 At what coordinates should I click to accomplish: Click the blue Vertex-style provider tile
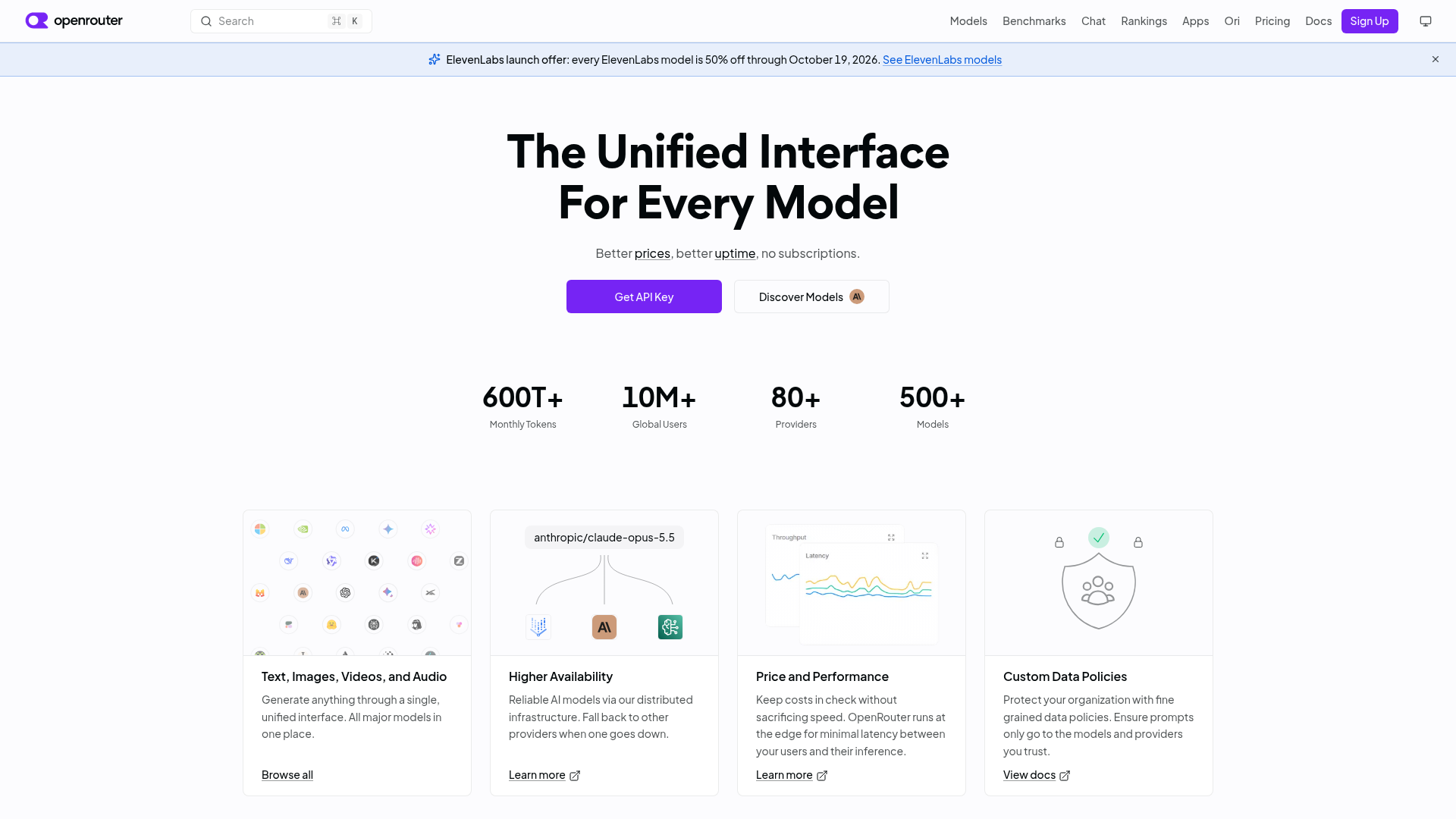coord(538,627)
